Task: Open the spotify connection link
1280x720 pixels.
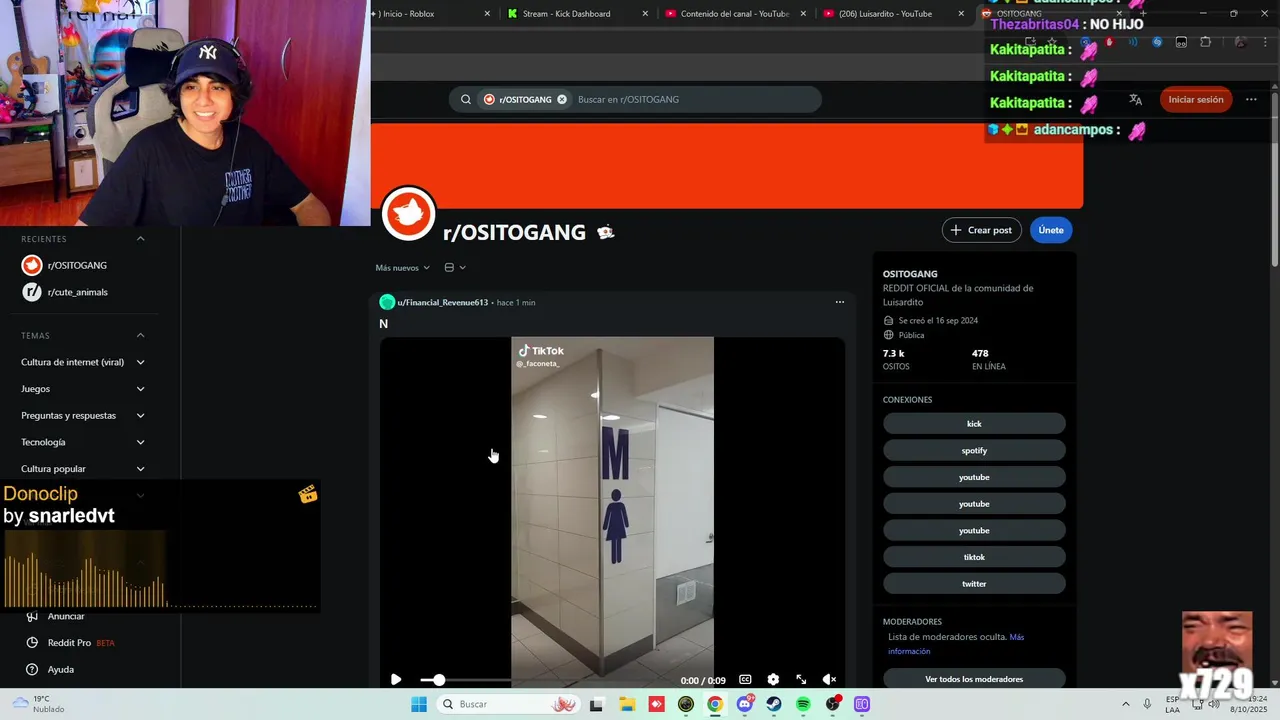Action: [974, 450]
